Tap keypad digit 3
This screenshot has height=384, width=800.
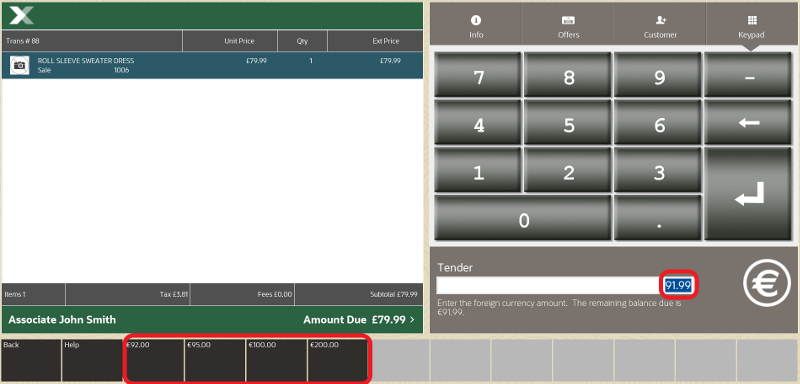658,170
